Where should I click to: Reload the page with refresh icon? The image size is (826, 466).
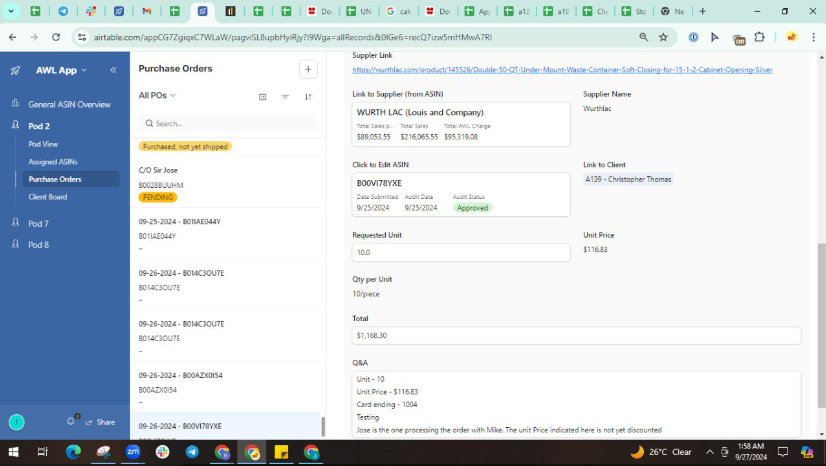coord(56,37)
